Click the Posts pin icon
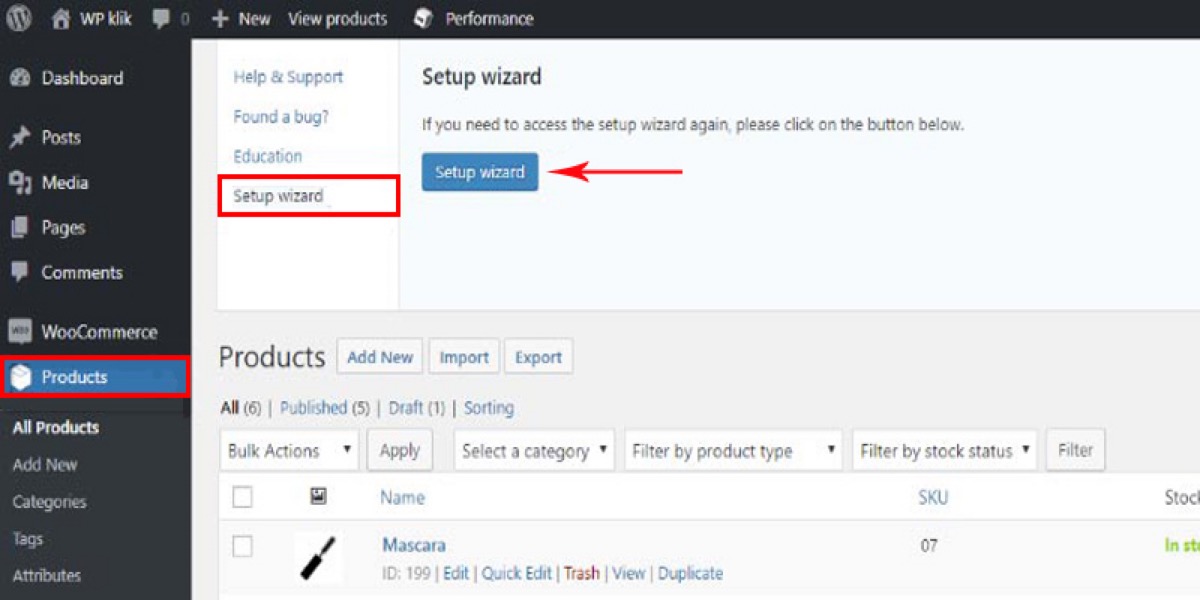This screenshot has width=1200, height=600. [20, 138]
